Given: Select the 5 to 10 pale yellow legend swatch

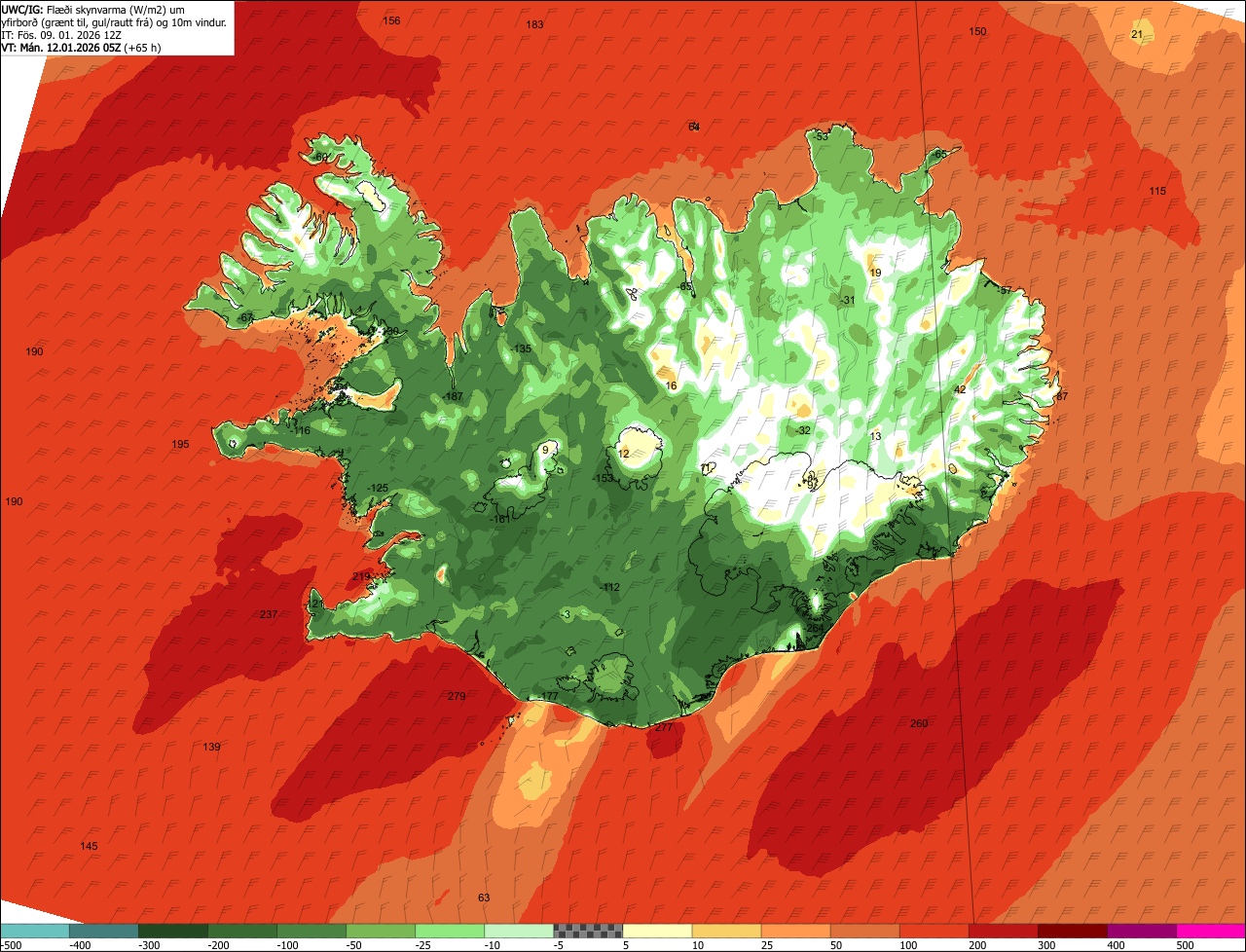Looking at the screenshot, I should pyautogui.click(x=657, y=931).
